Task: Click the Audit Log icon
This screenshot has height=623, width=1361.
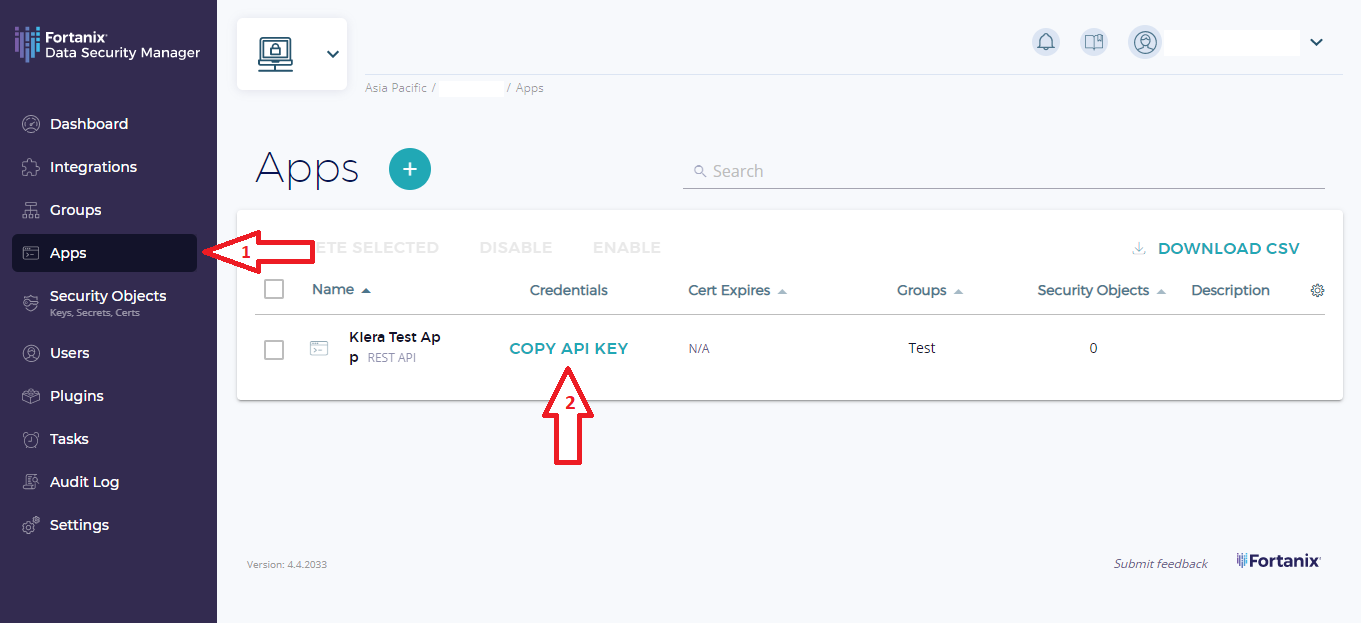Action: 31,482
